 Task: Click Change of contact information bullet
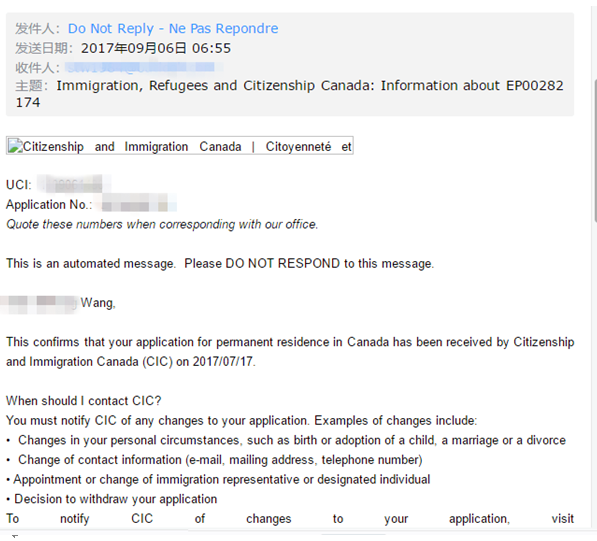pos(214,460)
